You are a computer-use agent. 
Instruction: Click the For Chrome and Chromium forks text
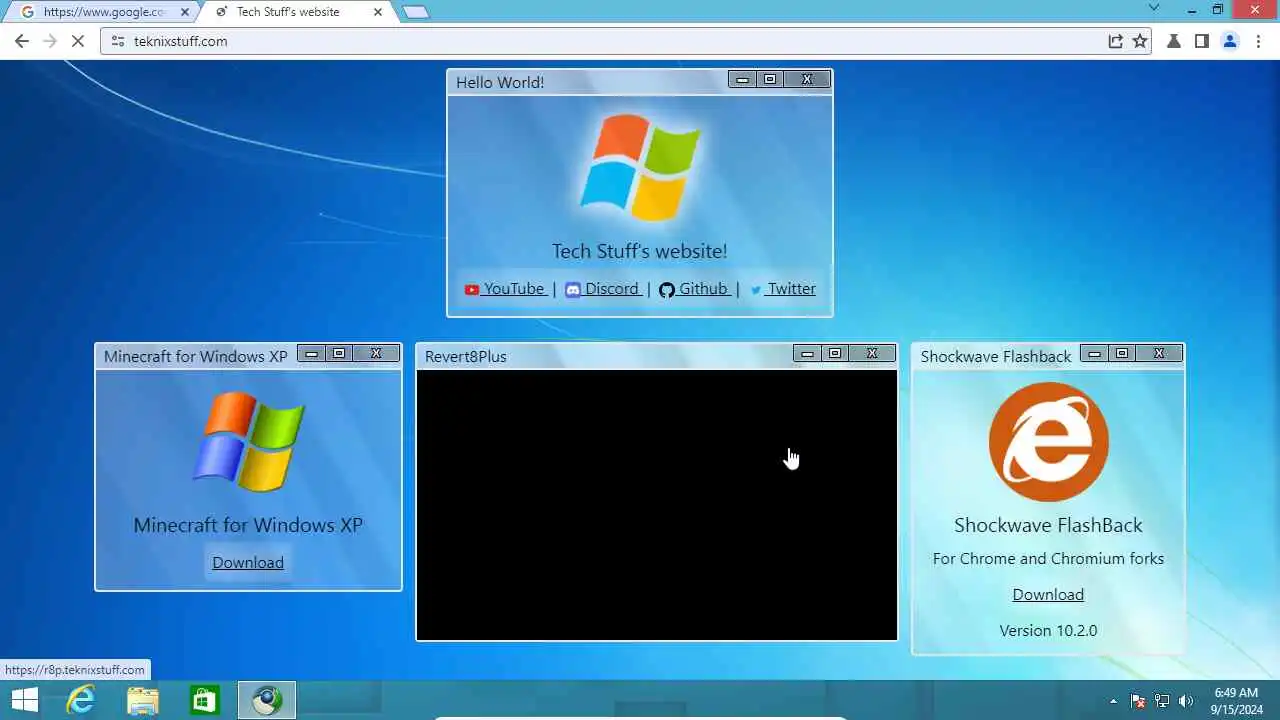1048,559
